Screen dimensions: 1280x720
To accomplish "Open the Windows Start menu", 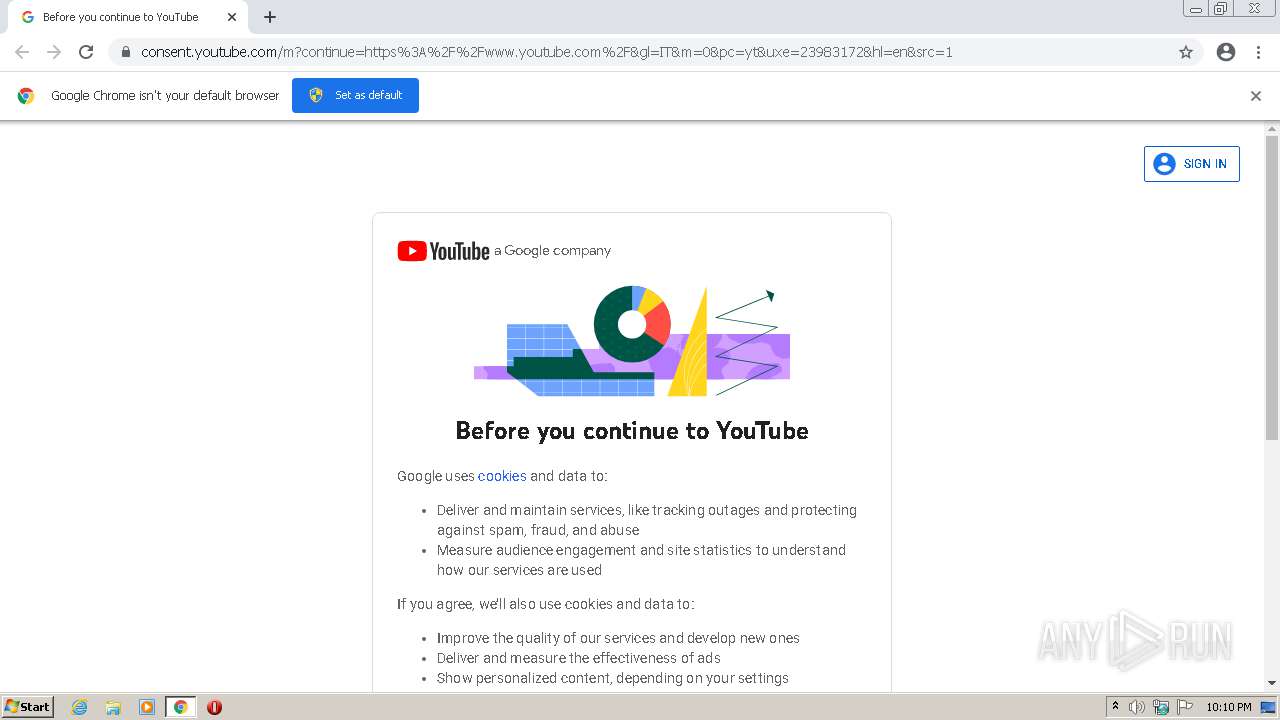I will pyautogui.click(x=28, y=706).
